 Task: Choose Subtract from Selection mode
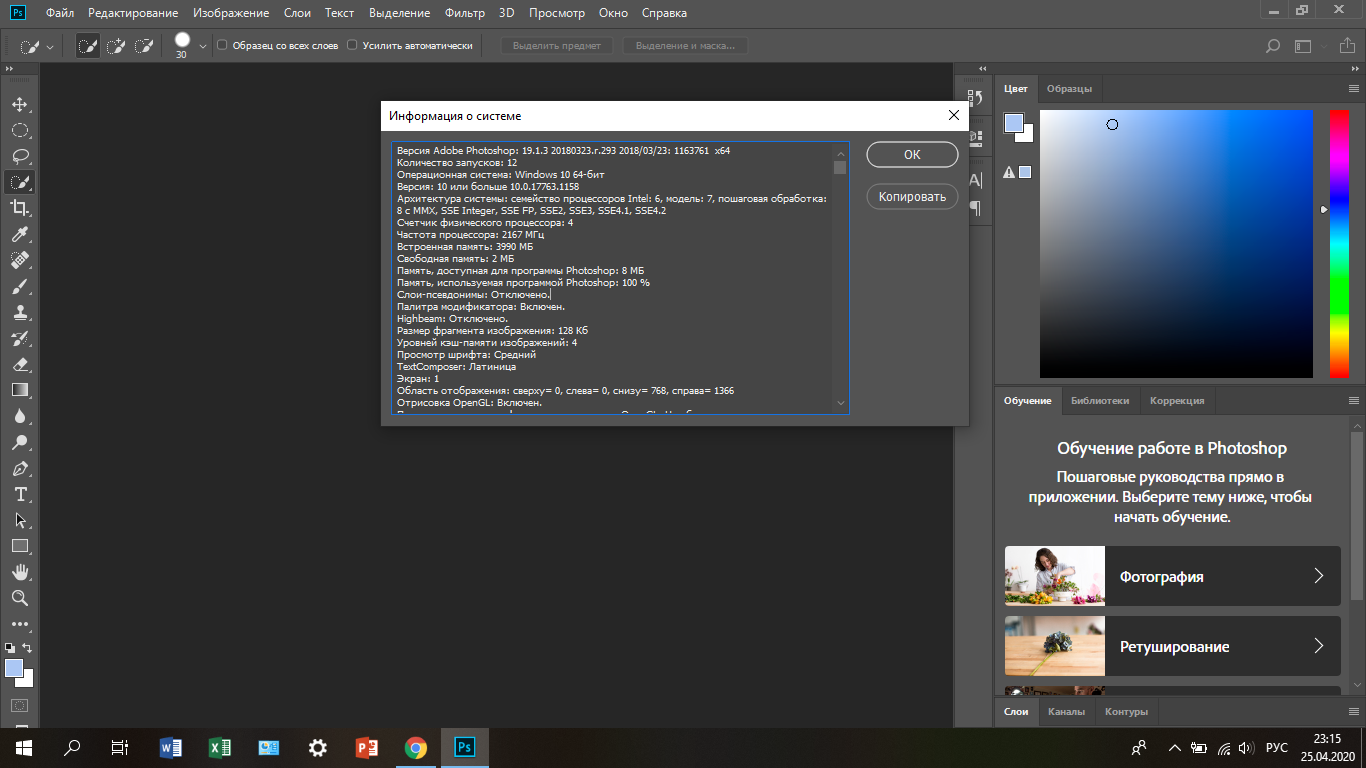tap(144, 46)
